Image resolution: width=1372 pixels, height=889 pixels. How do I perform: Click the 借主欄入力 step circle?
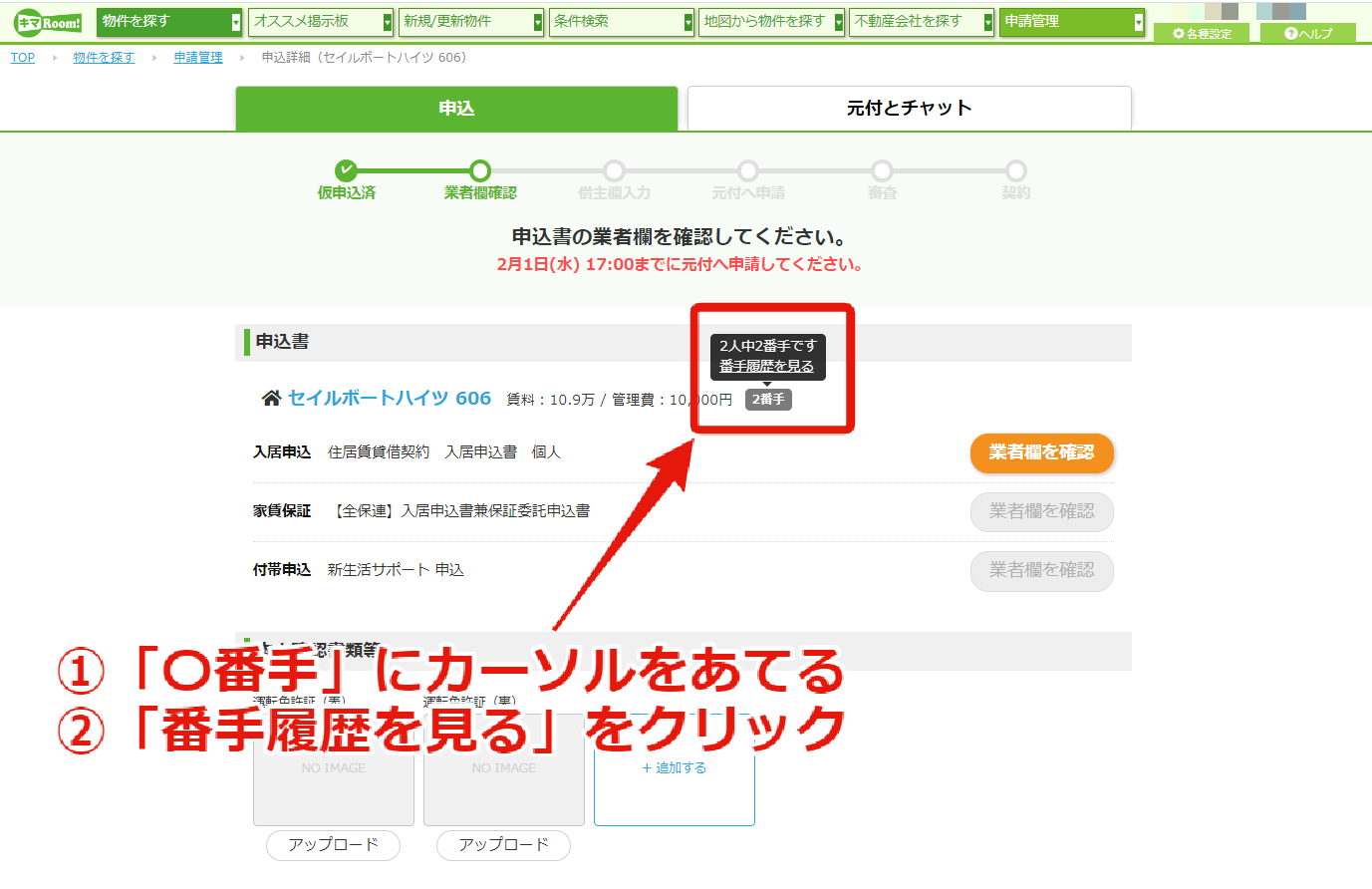pyautogui.click(x=614, y=170)
